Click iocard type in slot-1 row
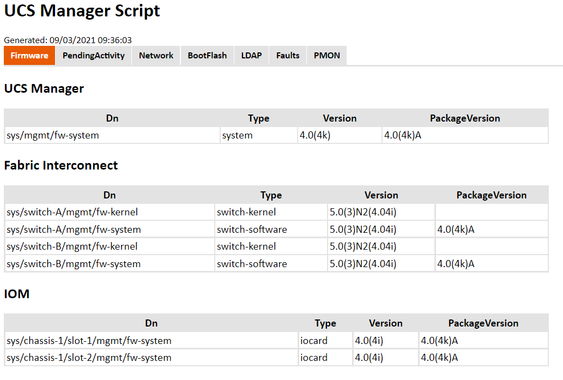Image resolution: width=563 pixels, height=380 pixels. point(325,340)
